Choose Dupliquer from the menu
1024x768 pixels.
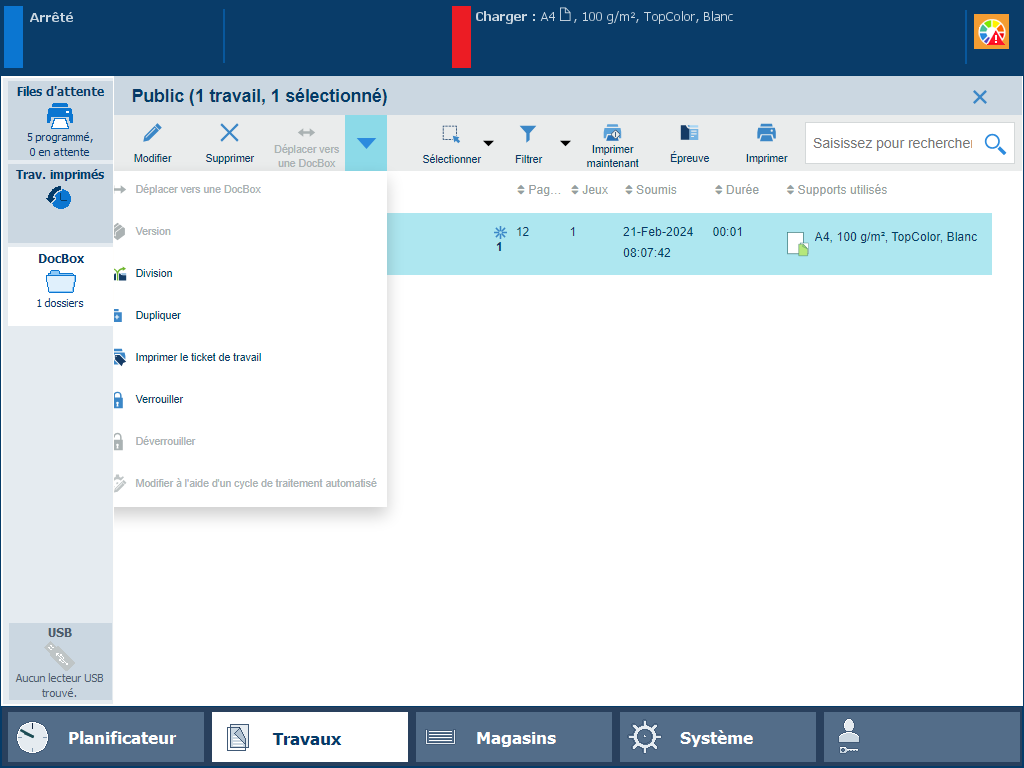[x=158, y=315]
